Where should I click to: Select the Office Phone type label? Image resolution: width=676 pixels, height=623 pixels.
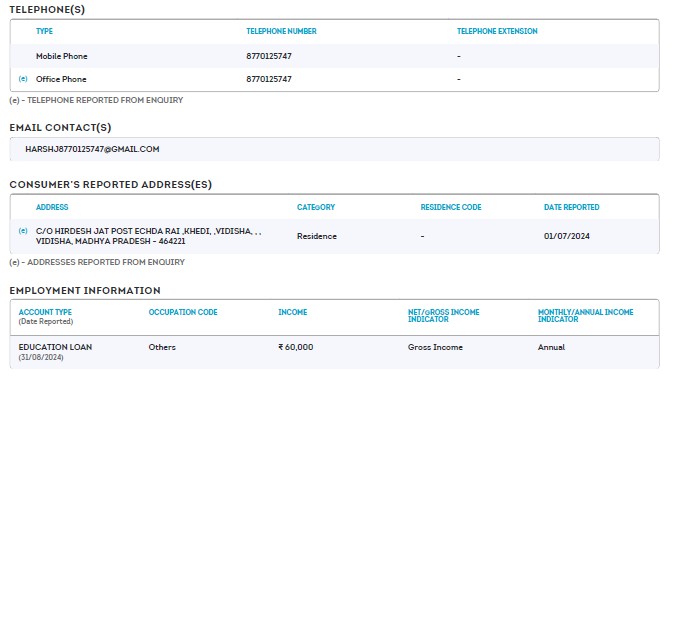coord(61,79)
